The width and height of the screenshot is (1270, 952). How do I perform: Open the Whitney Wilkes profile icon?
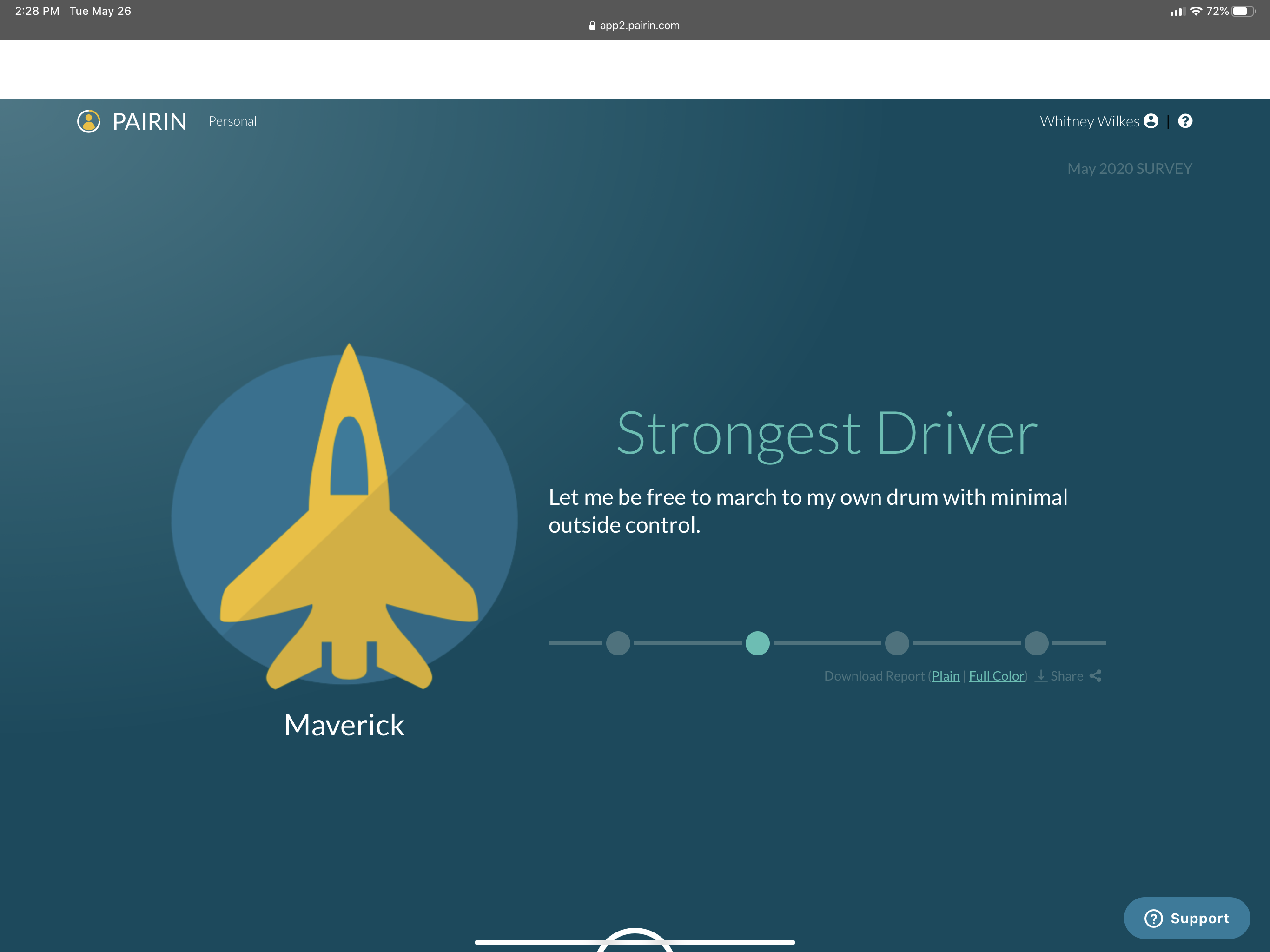1151,121
